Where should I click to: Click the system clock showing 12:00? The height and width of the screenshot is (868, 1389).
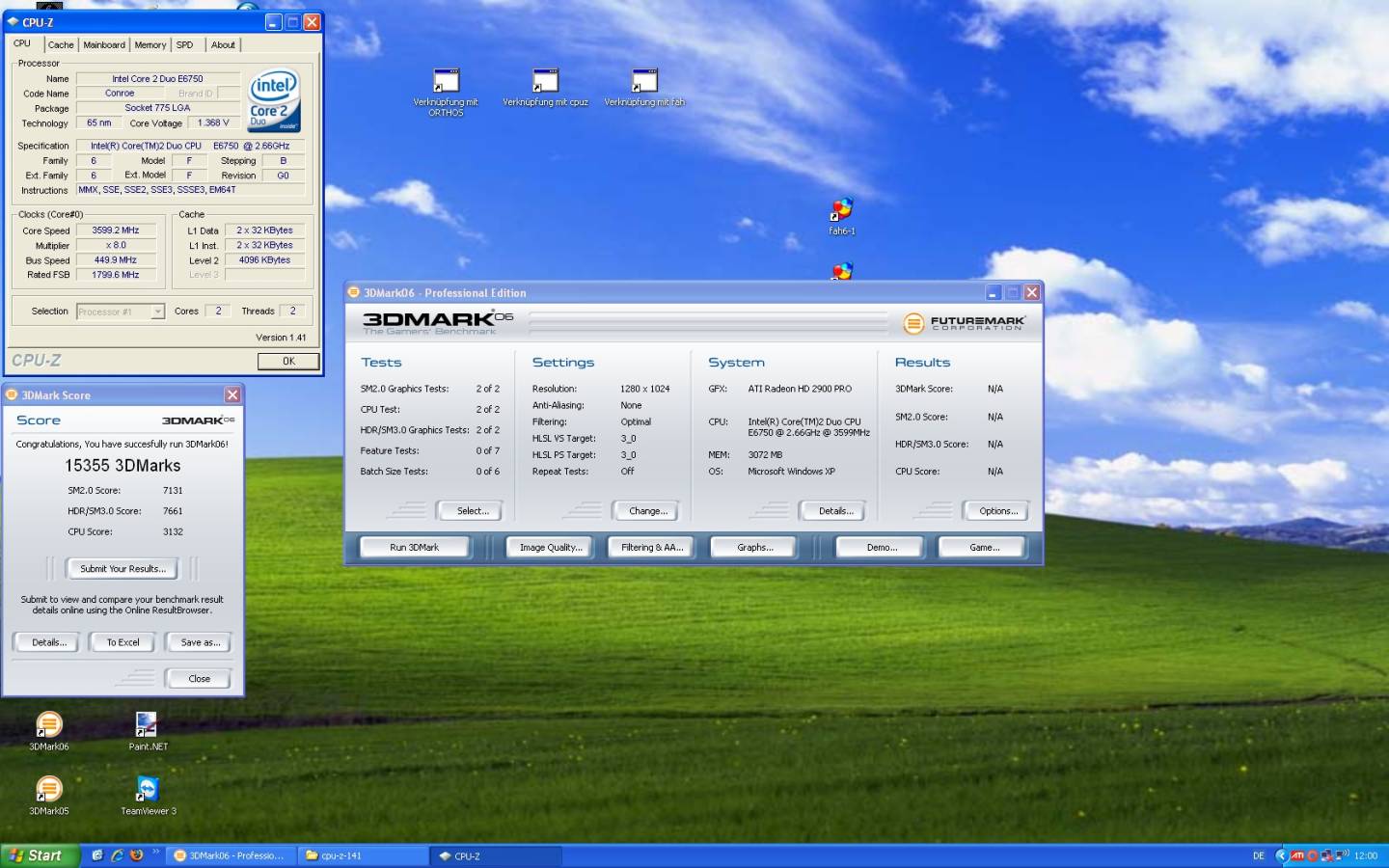1366,855
